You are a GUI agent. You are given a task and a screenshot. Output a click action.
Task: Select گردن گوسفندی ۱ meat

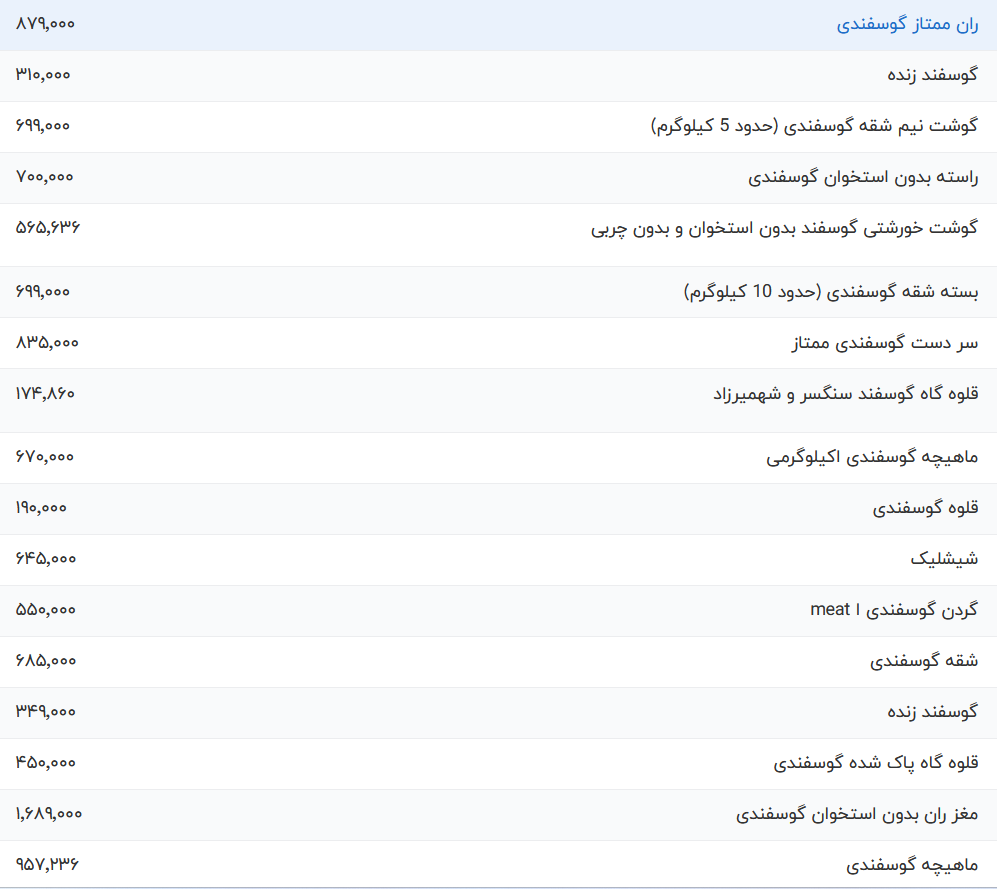click(x=894, y=610)
